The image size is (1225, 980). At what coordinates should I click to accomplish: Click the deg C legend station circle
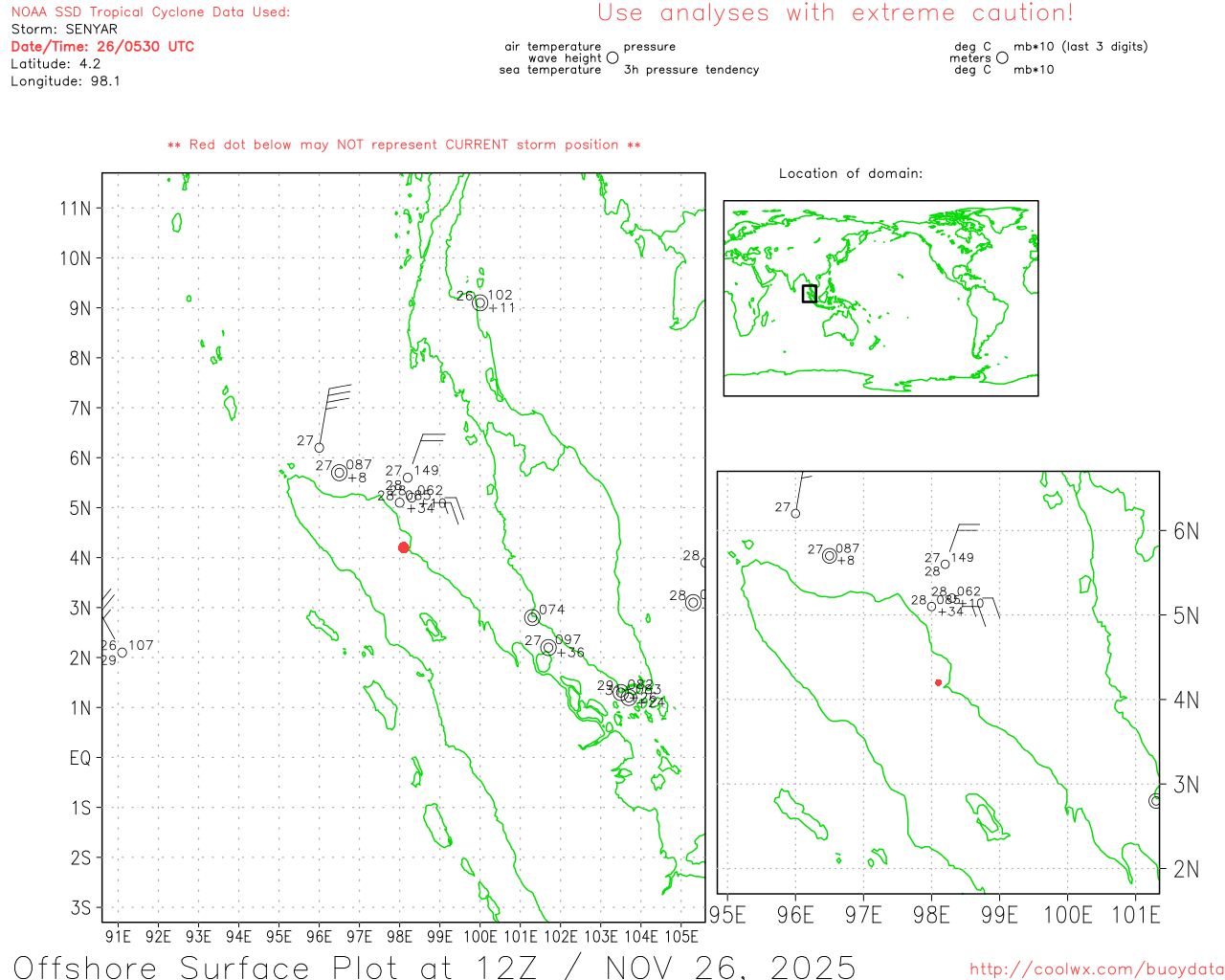pyautogui.click(x=1002, y=57)
